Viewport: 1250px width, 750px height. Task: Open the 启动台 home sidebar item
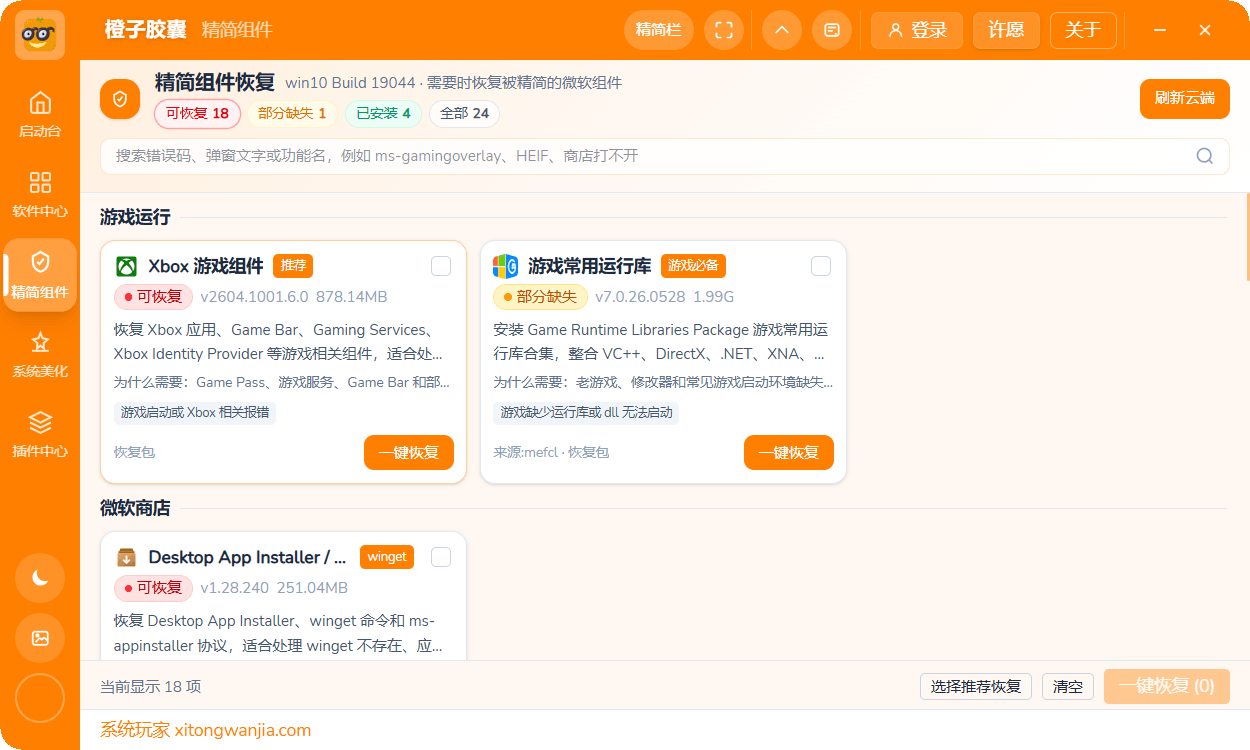[x=40, y=114]
